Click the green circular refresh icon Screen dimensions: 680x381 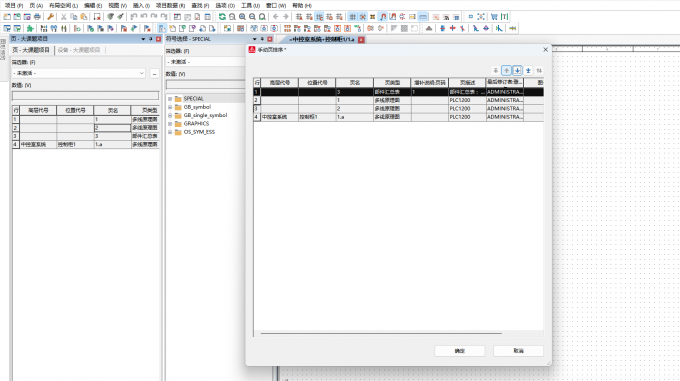(222, 17)
